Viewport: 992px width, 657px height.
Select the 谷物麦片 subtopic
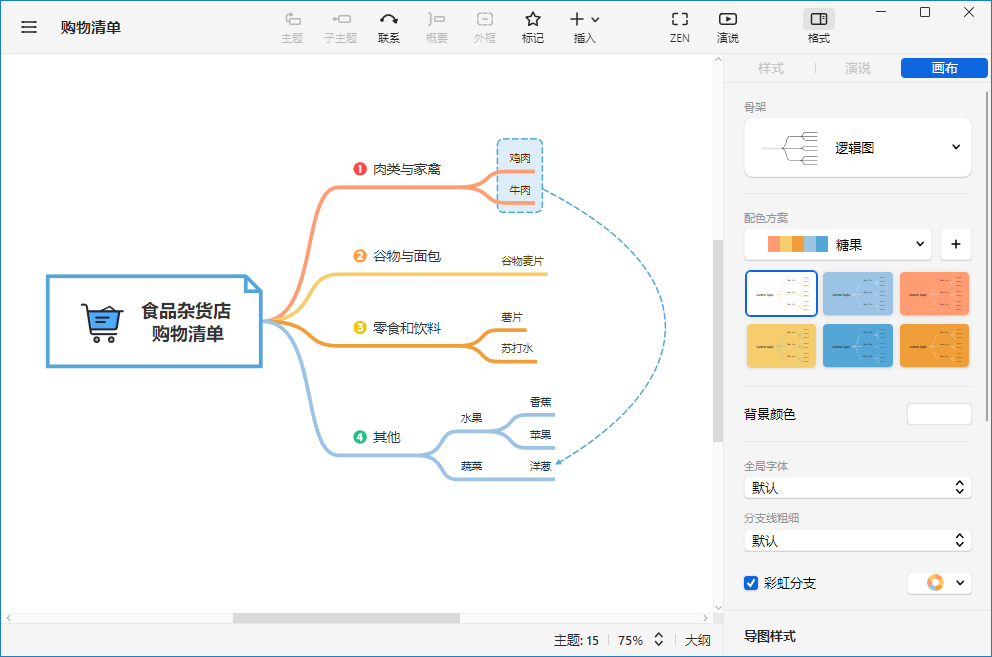(522, 261)
